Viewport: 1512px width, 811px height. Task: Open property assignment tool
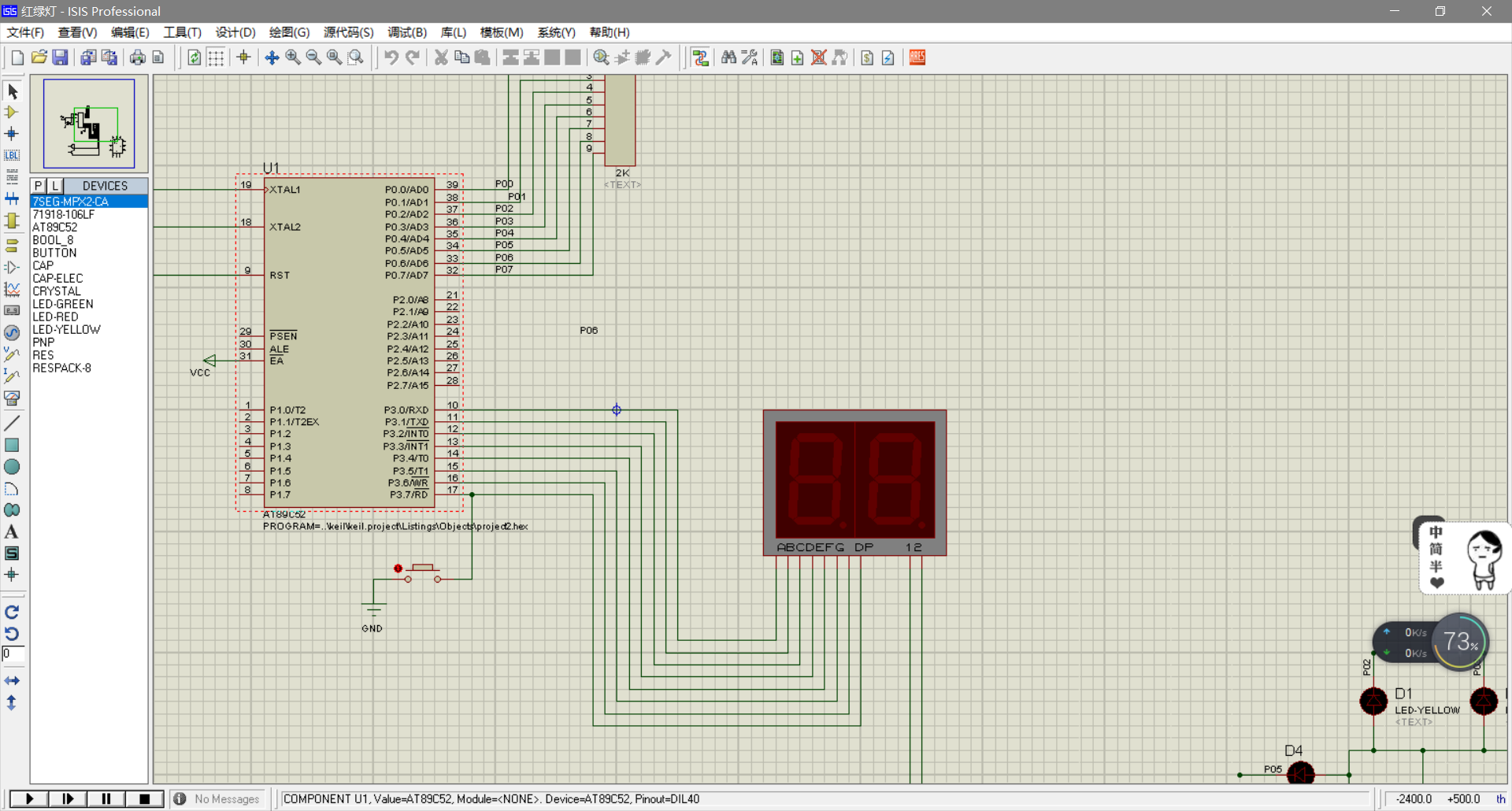(750, 57)
